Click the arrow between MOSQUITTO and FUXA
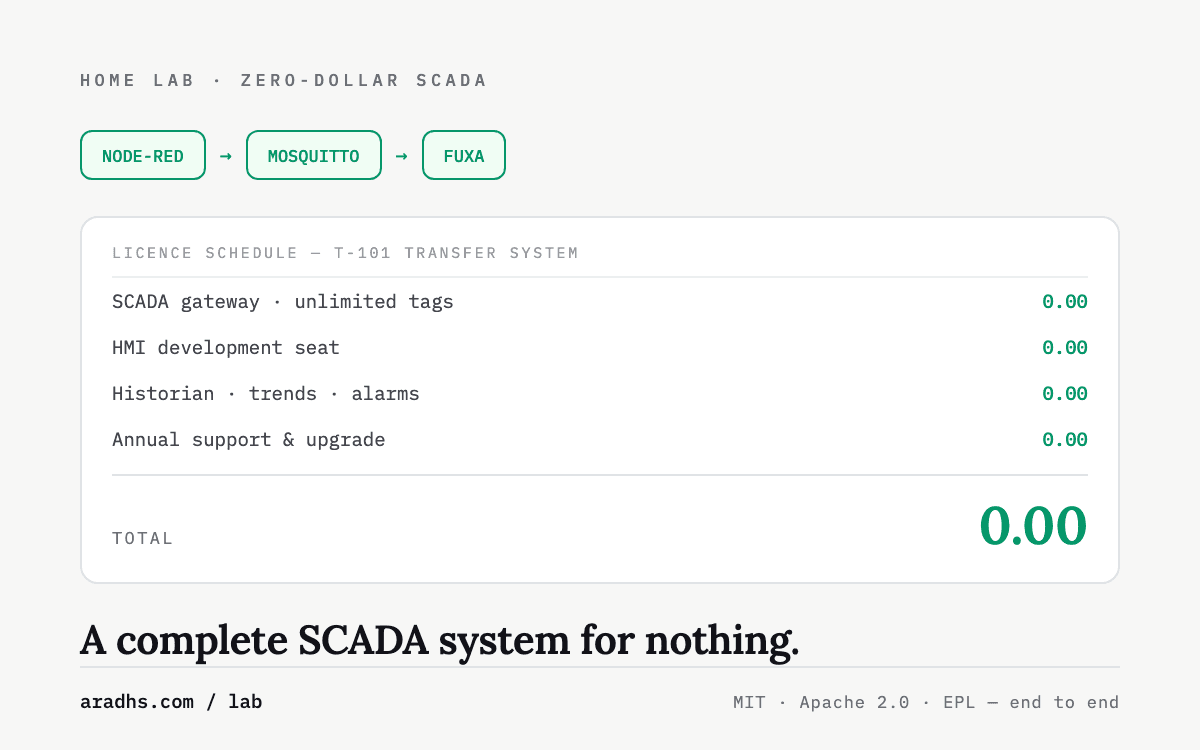Screen dimensions: 1200x750 pyautogui.click(x=402, y=156)
